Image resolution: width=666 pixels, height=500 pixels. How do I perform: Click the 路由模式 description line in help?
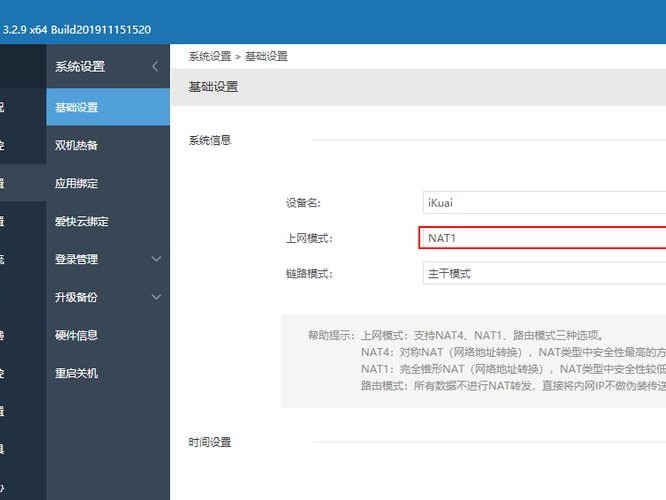[x=514, y=386]
